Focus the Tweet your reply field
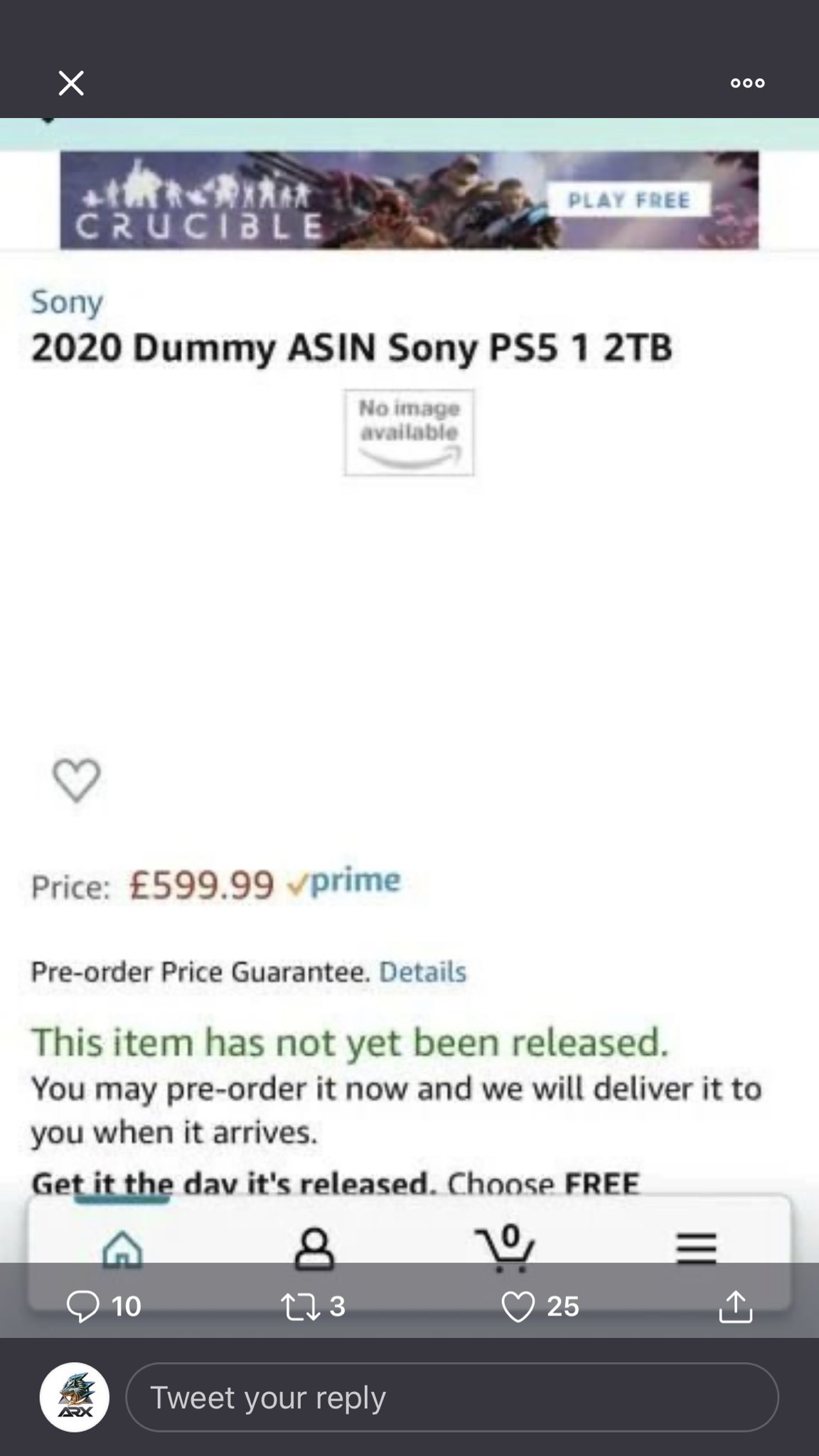This screenshot has height=1456, width=819. pyautogui.click(x=451, y=1397)
